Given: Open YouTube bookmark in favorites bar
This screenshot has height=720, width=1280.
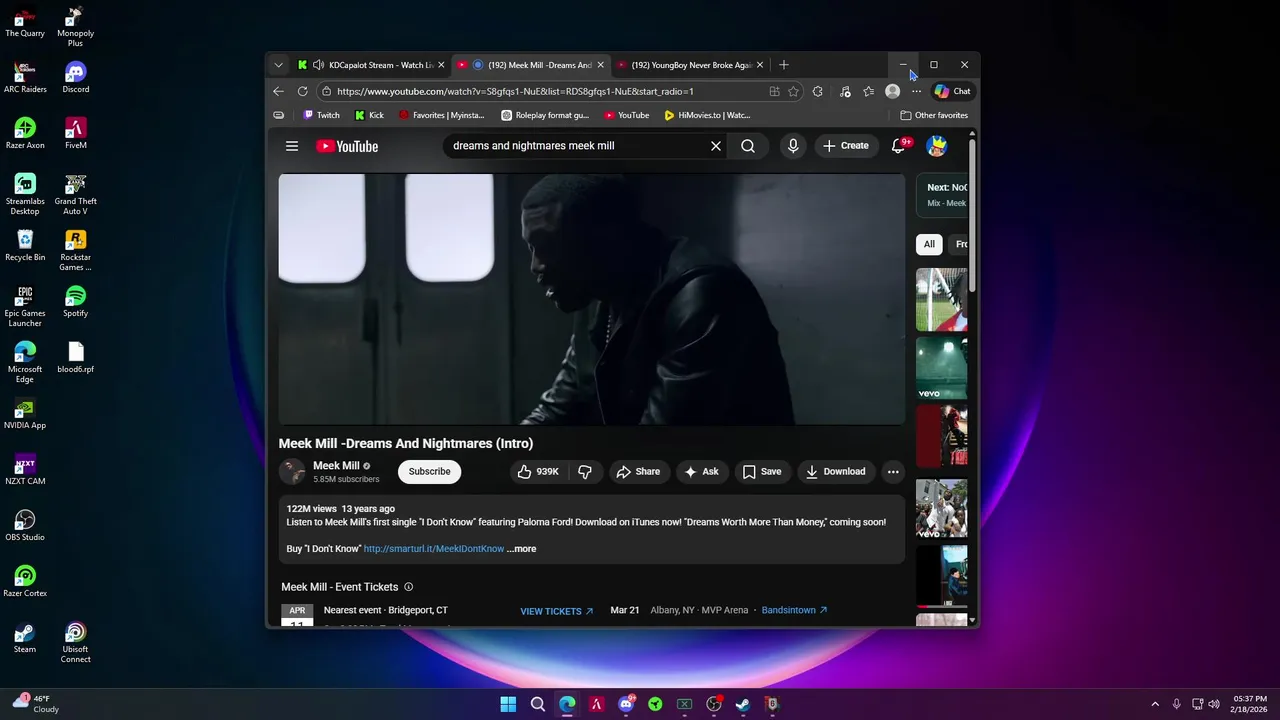Looking at the screenshot, I should coord(626,115).
